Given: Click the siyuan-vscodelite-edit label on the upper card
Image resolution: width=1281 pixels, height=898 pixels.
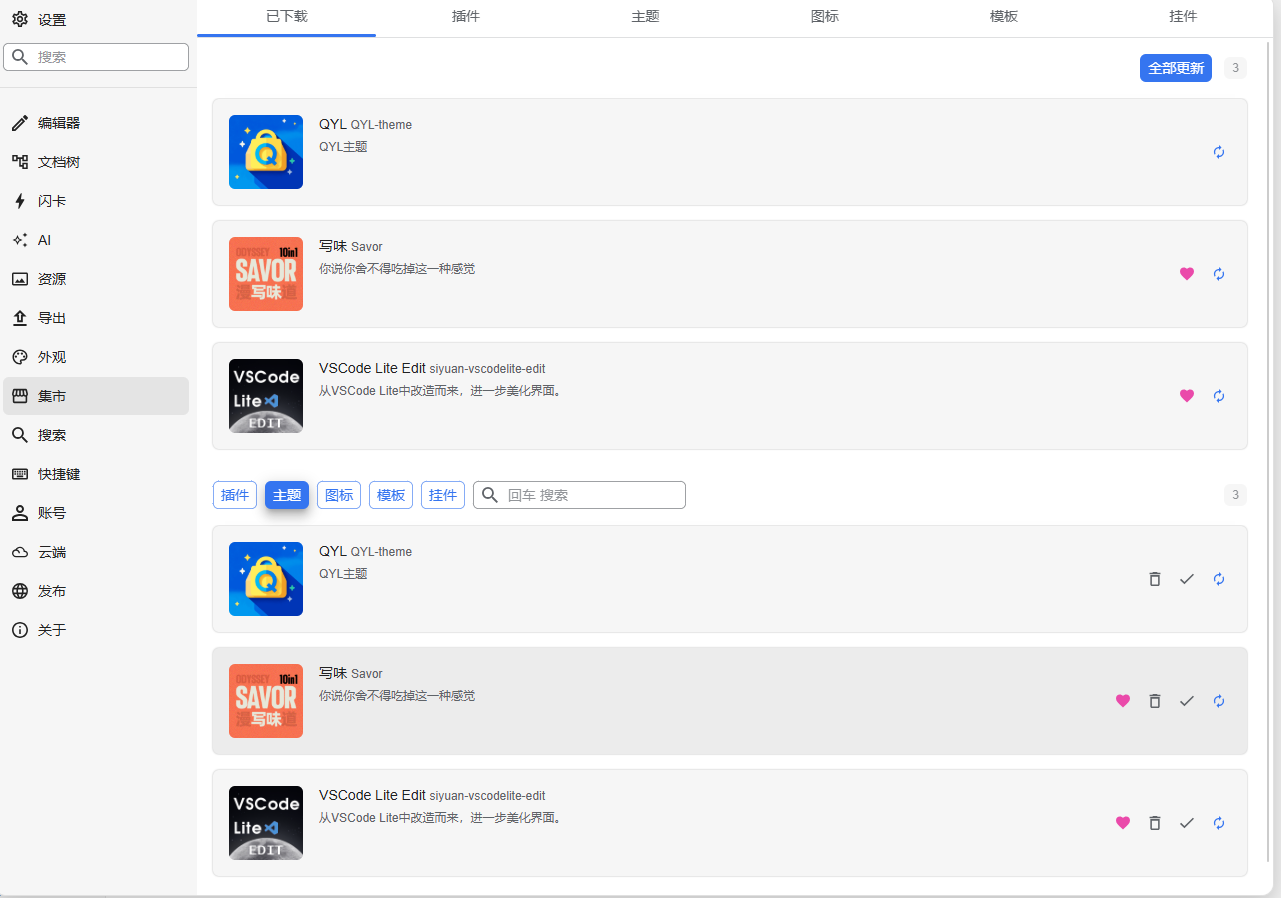Looking at the screenshot, I should click(487, 369).
